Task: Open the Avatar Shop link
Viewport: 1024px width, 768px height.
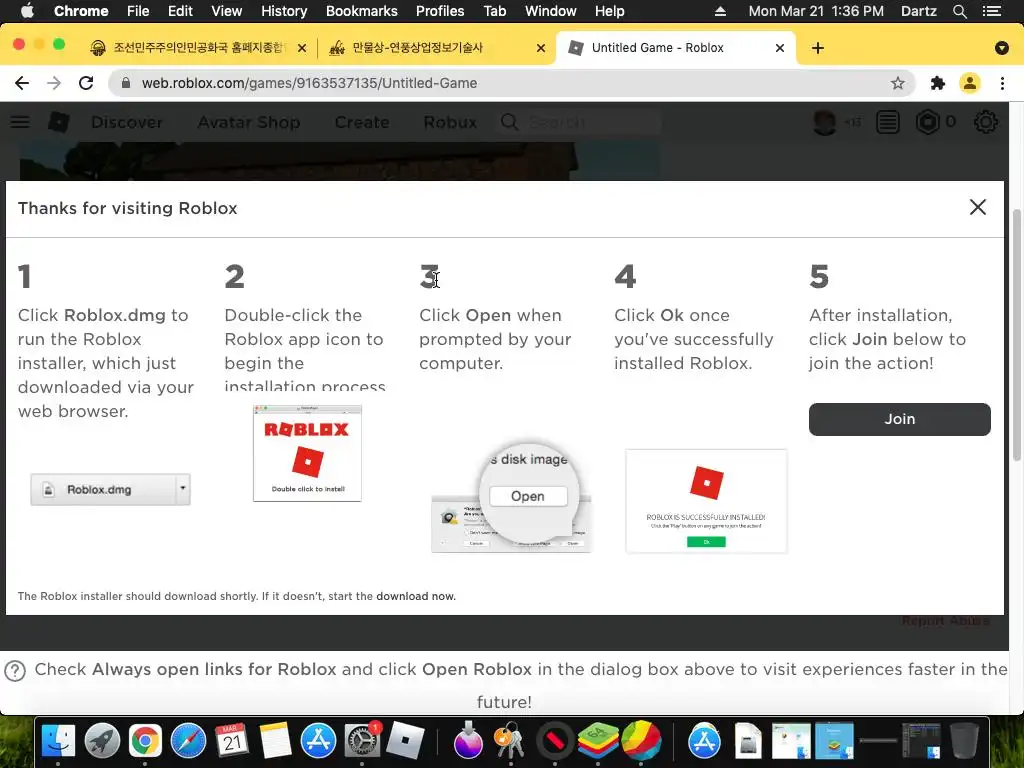Action: coord(249,122)
